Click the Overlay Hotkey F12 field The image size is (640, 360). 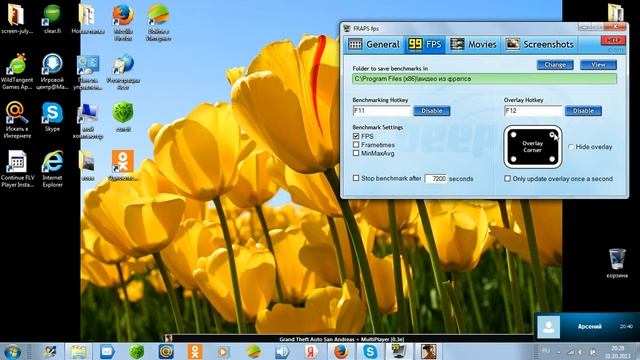(533, 111)
